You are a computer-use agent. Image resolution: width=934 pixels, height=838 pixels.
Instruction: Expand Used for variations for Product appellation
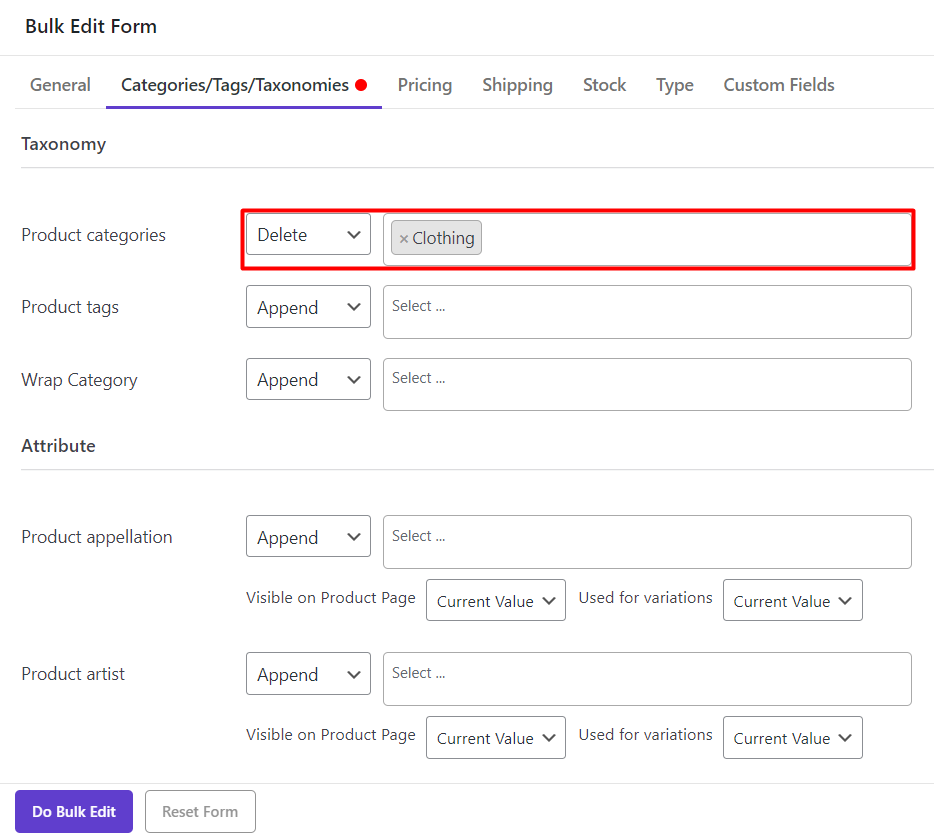[x=792, y=601]
